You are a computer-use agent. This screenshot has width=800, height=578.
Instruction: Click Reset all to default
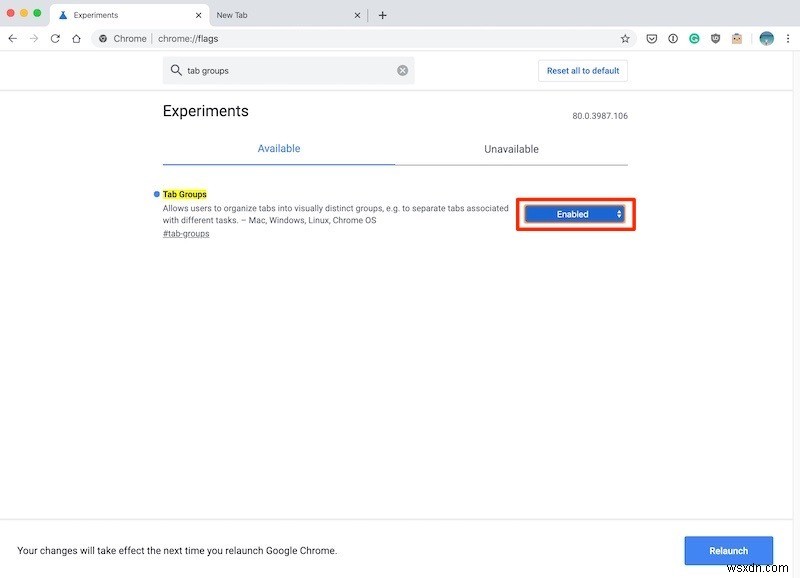(x=583, y=70)
